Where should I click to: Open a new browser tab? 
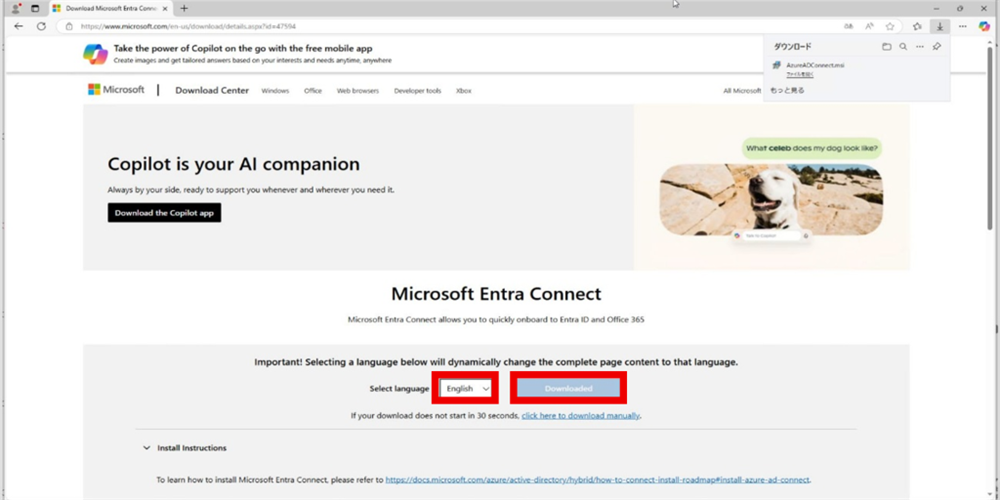(x=184, y=8)
